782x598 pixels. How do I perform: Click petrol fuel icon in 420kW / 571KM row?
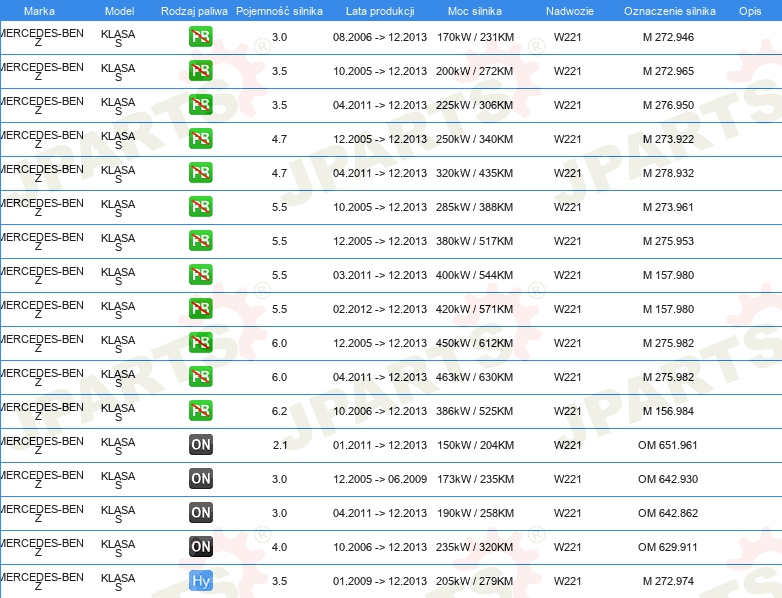pos(200,308)
